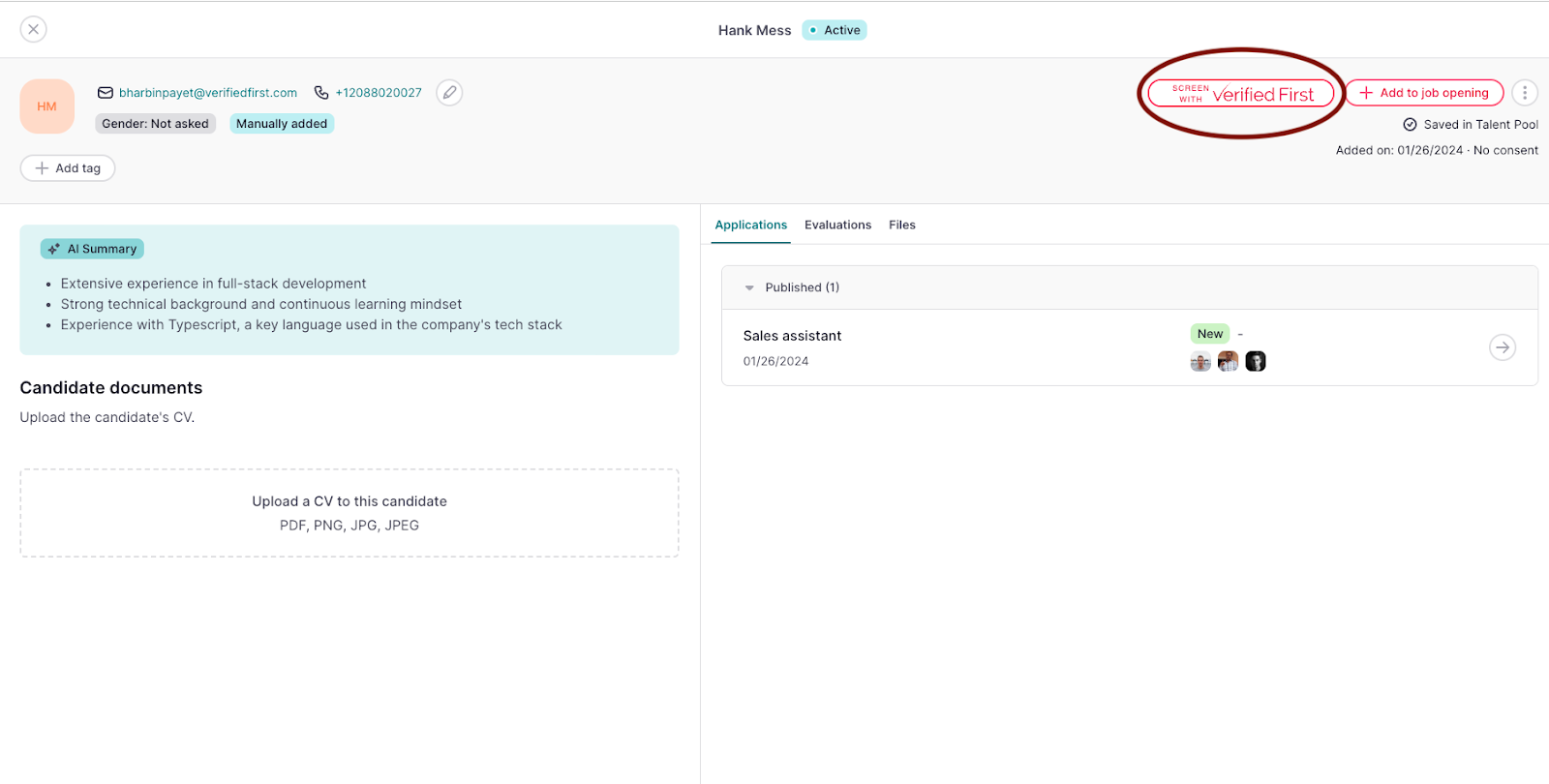Image resolution: width=1549 pixels, height=784 pixels.
Task: Switch to the Evaluations tab
Action: (837, 225)
